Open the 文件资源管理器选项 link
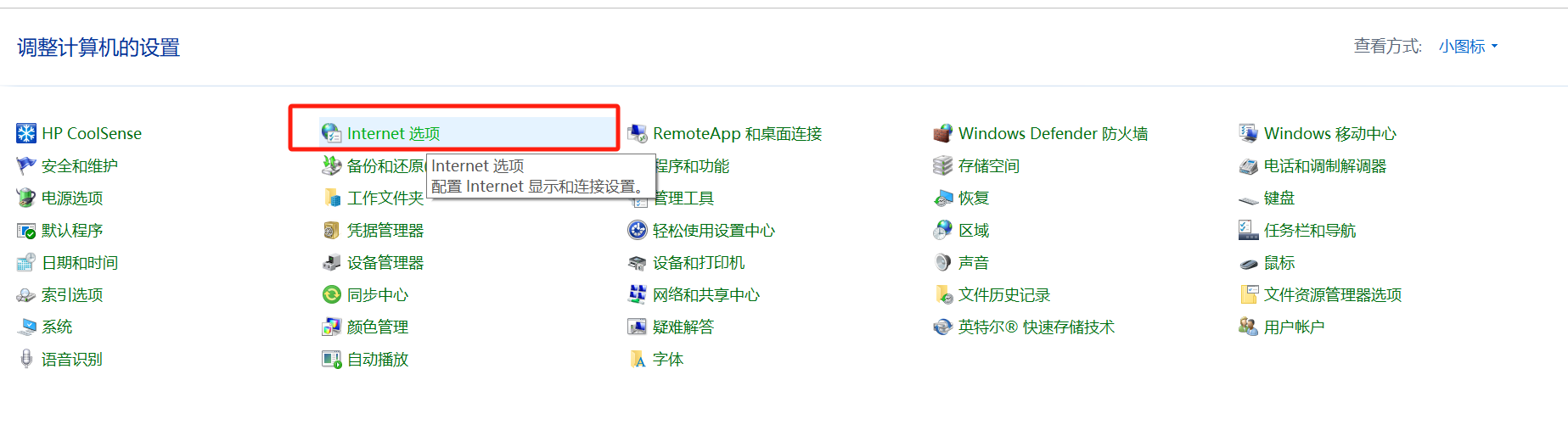 [x=1333, y=295]
